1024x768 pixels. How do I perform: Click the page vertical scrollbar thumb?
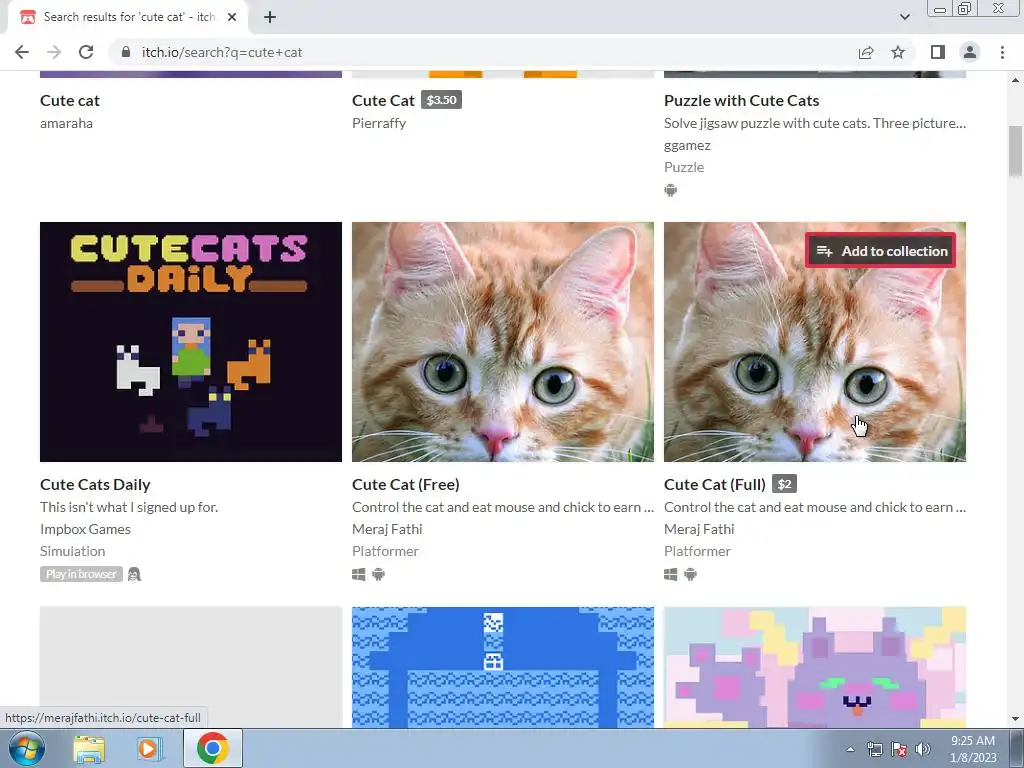pyautogui.click(x=1015, y=151)
